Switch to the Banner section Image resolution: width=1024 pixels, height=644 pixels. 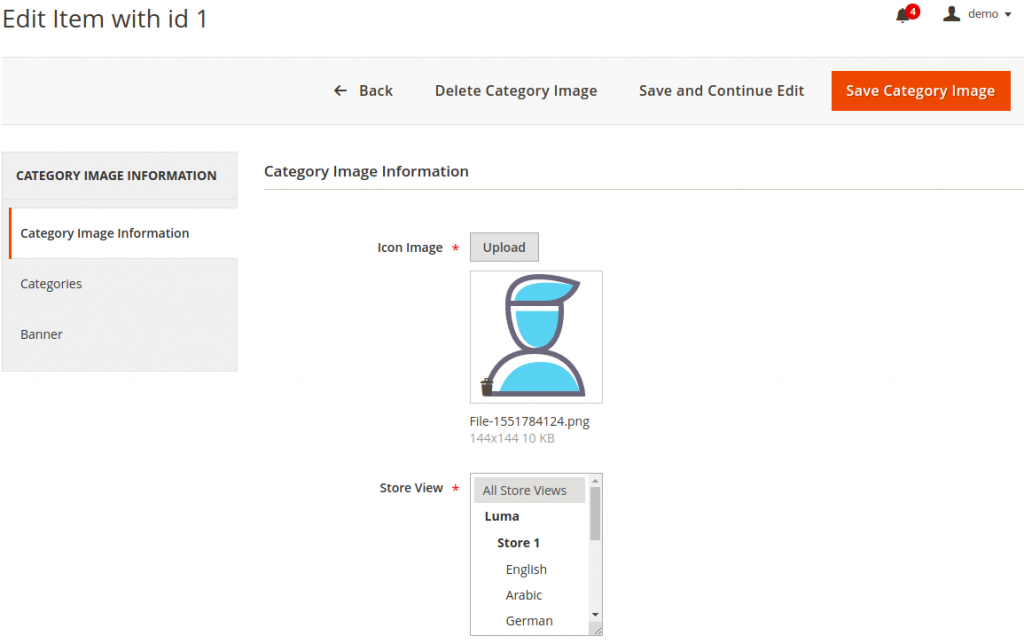[41, 334]
